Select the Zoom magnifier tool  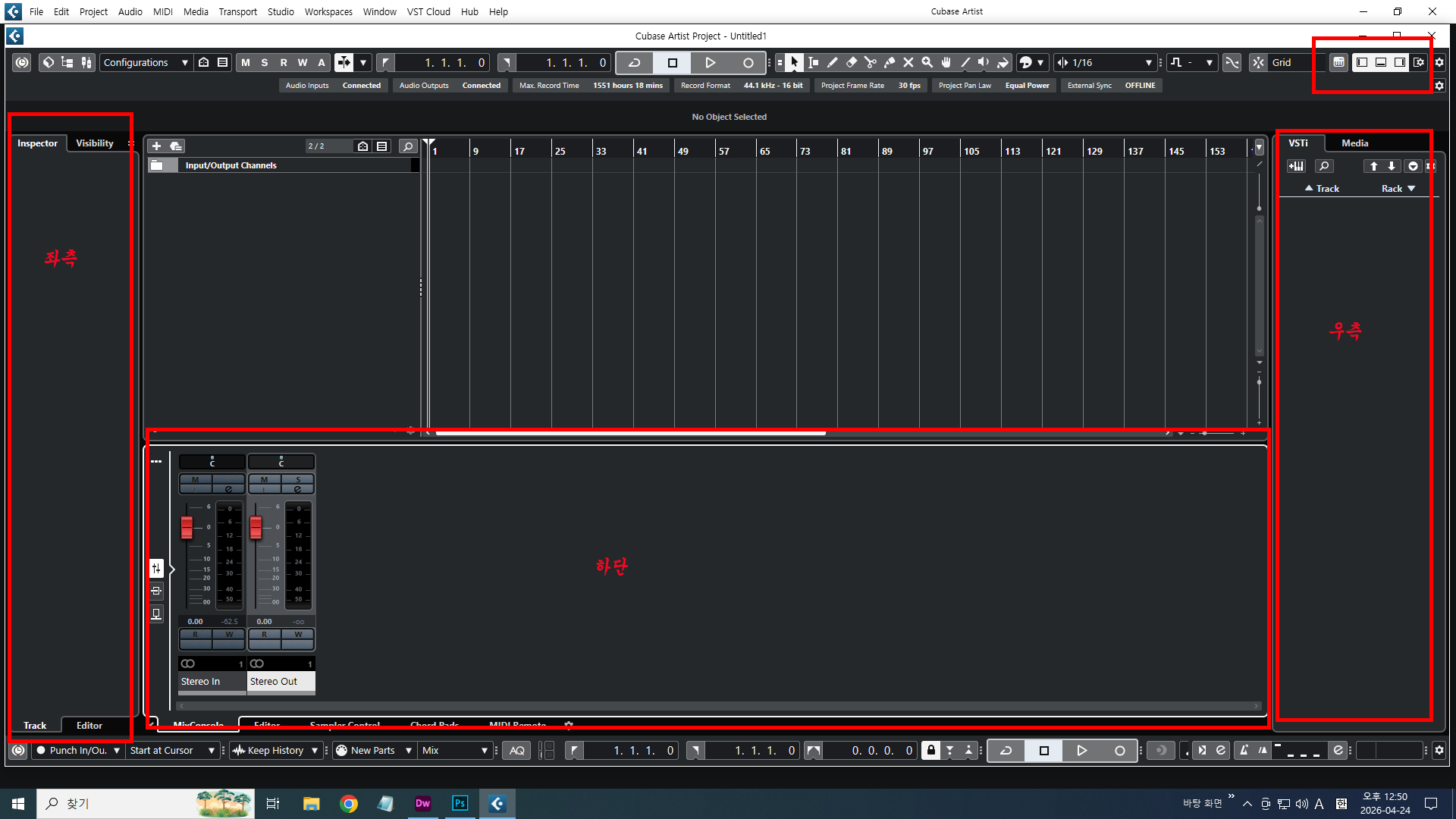click(927, 63)
